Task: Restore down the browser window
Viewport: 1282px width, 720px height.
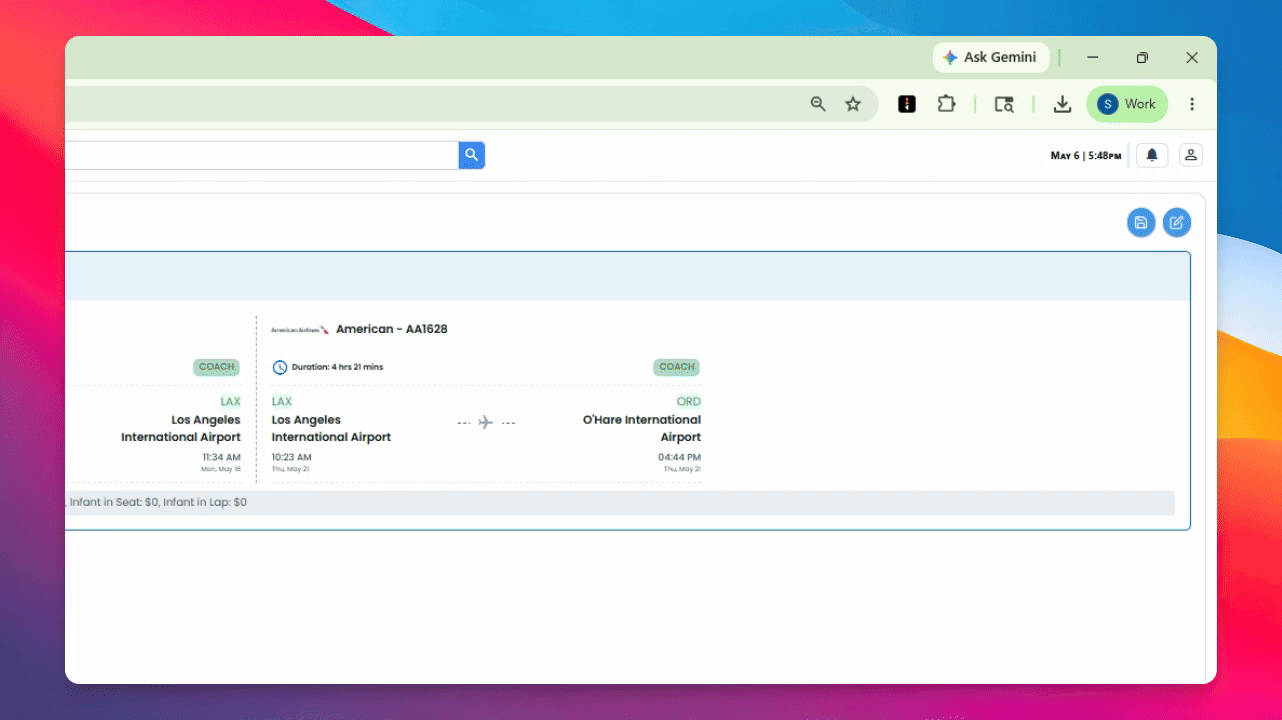Action: (1142, 58)
